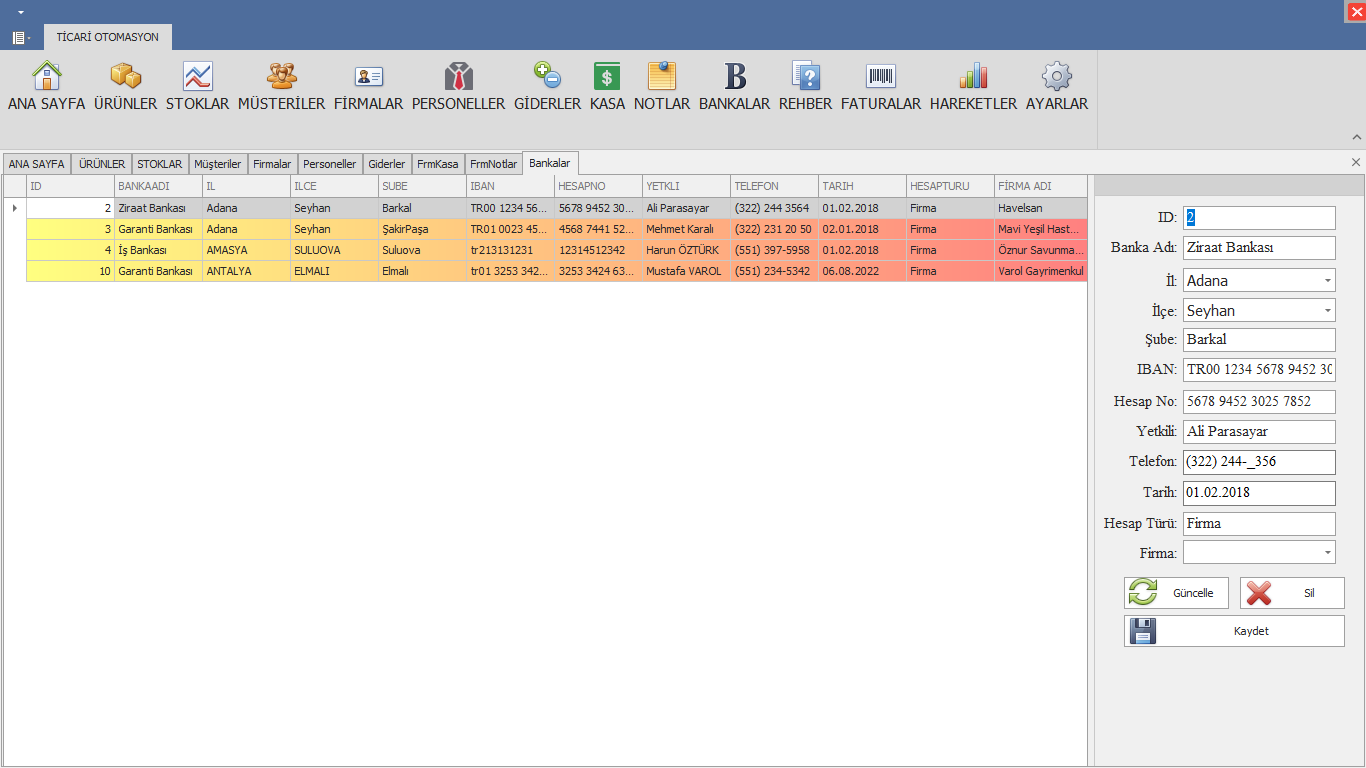Click the Banka Adı input field
This screenshot has width=1366, height=768.
[x=1259, y=248]
